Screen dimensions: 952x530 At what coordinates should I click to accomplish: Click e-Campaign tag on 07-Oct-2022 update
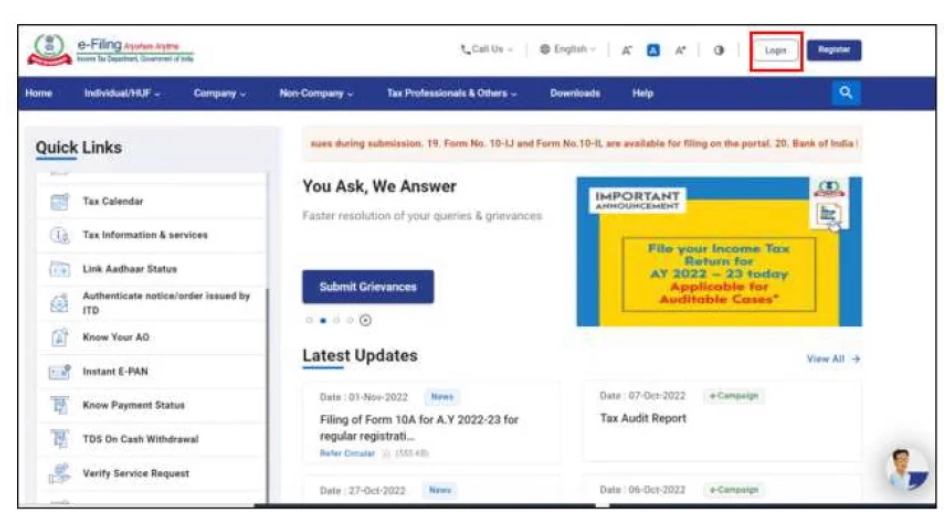pos(733,396)
